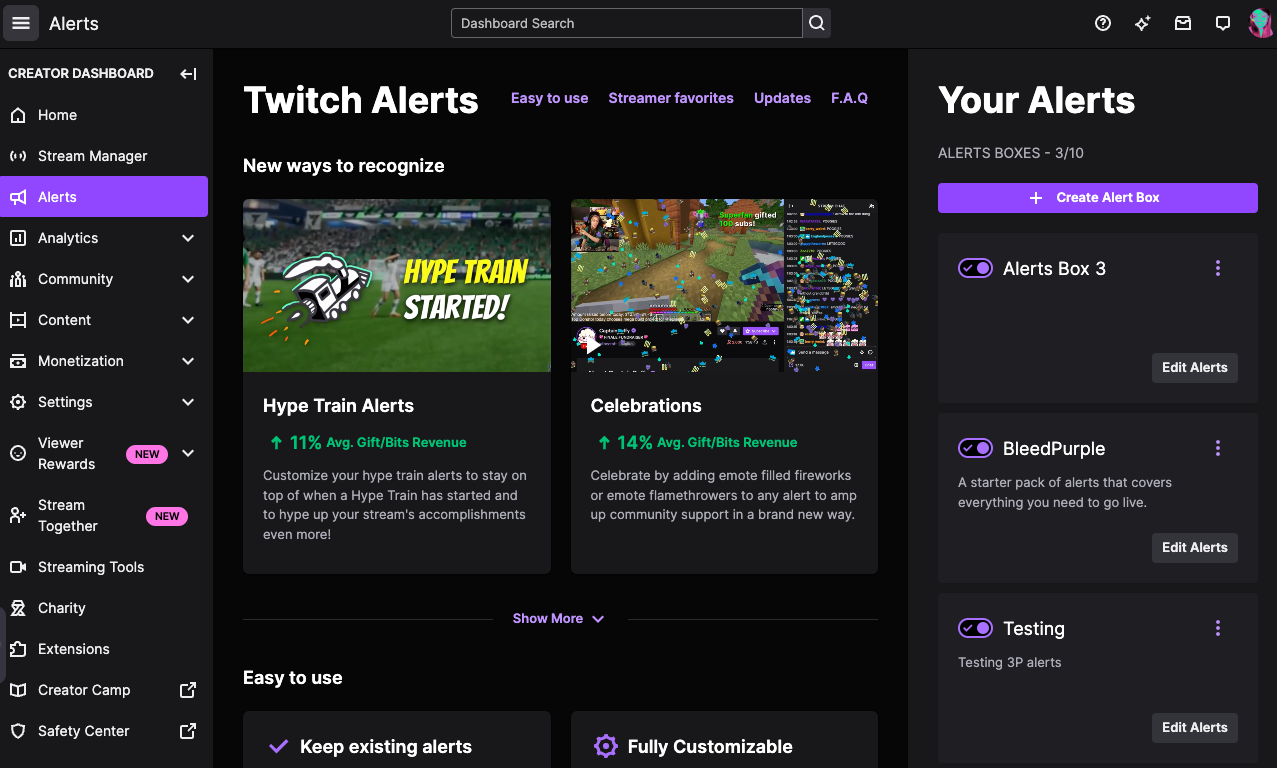Click the Home house icon
The width and height of the screenshot is (1277, 768).
click(x=18, y=115)
